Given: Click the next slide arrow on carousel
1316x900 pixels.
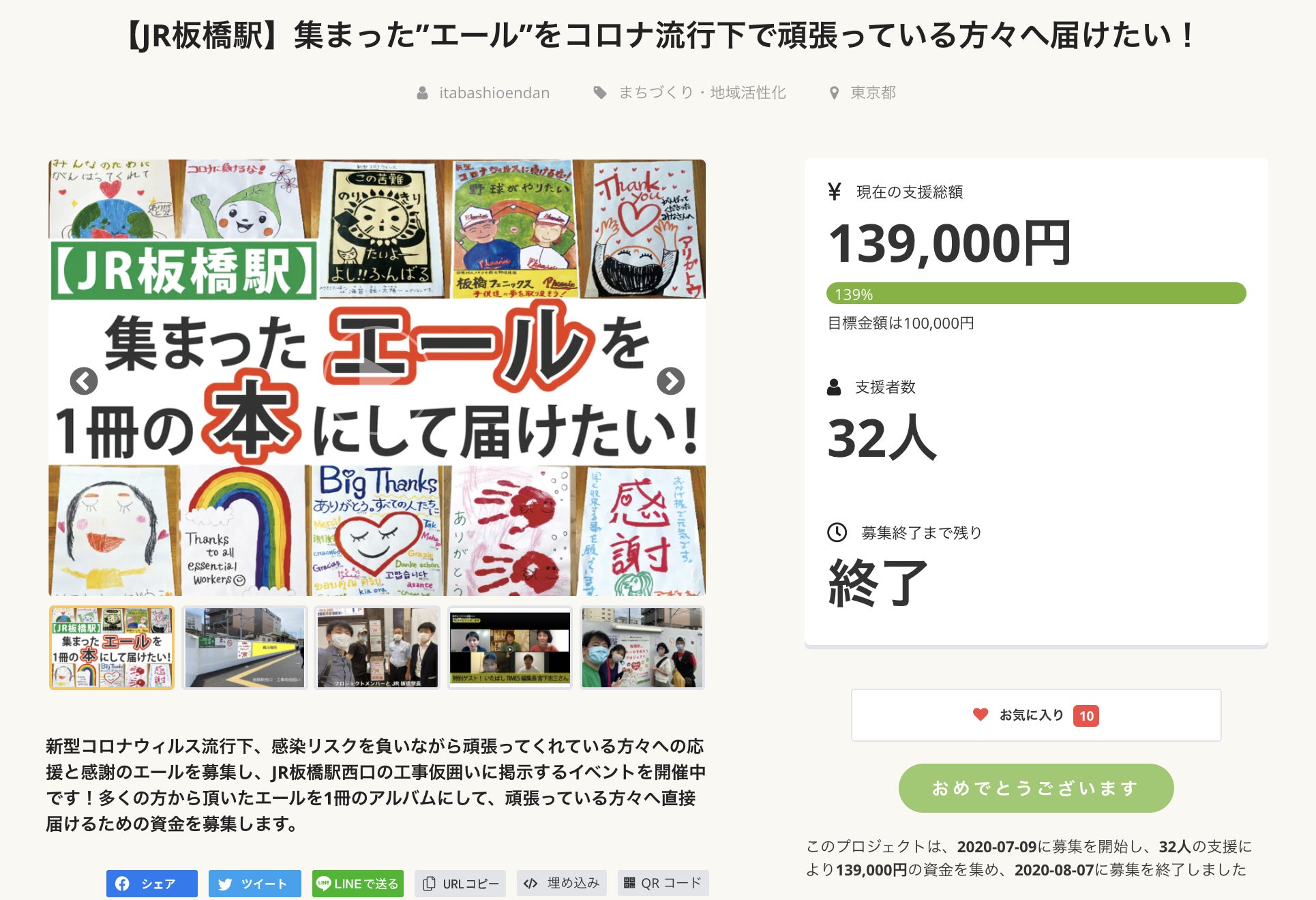Looking at the screenshot, I should point(670,381).
